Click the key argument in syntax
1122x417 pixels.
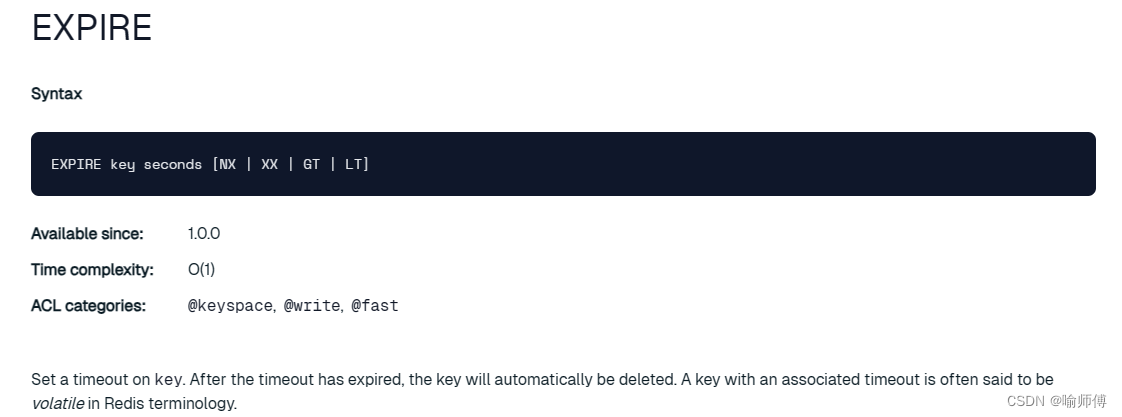coord(122,164)
